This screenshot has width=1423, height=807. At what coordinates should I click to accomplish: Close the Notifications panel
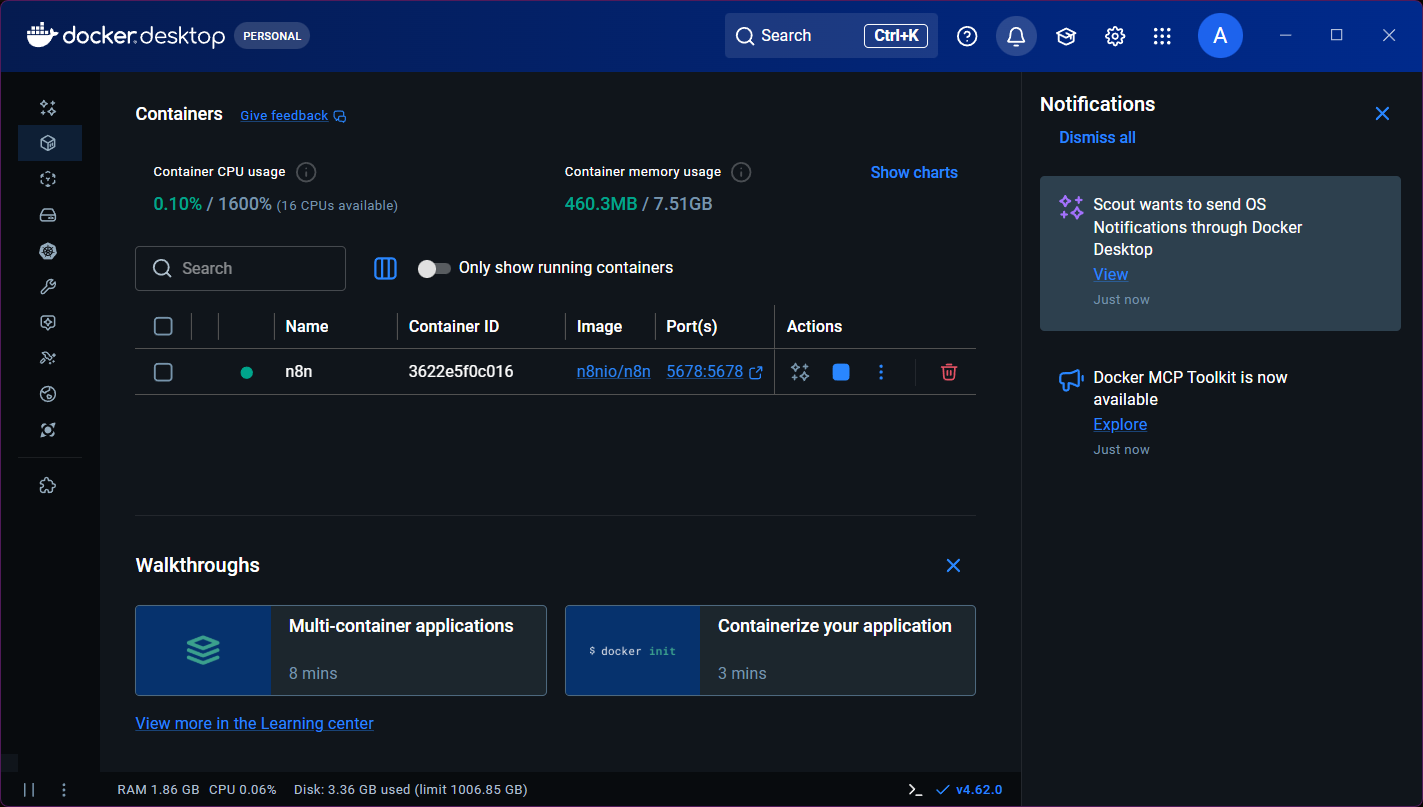pos(1382,114)
